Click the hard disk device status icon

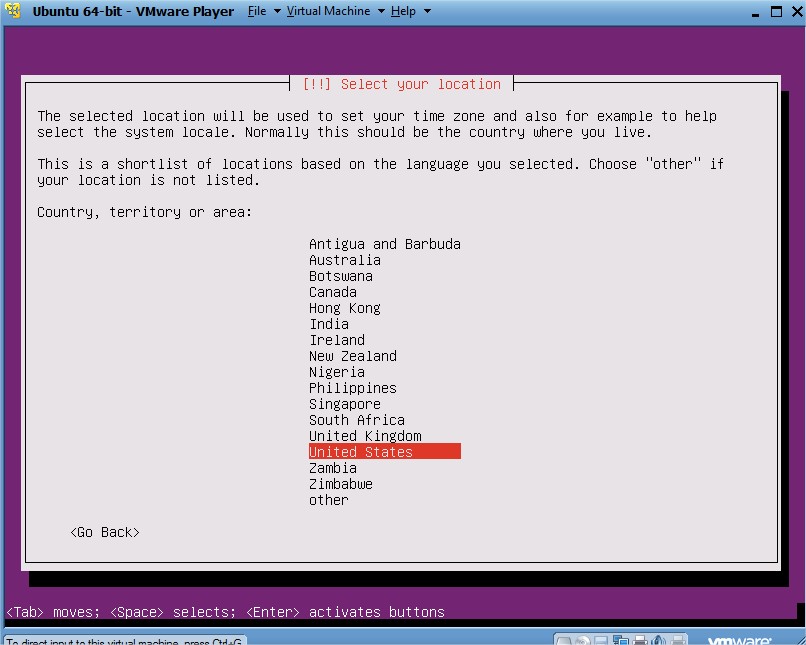point(565,640)
